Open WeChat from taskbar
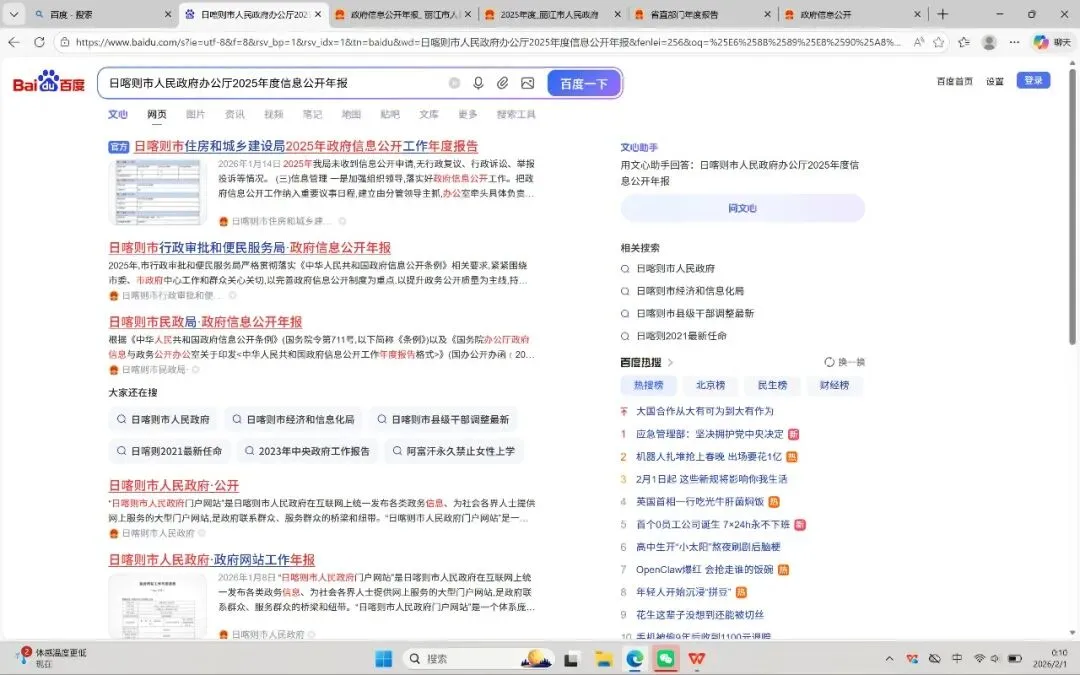1080x675 pixels. (x=665, y=659)
